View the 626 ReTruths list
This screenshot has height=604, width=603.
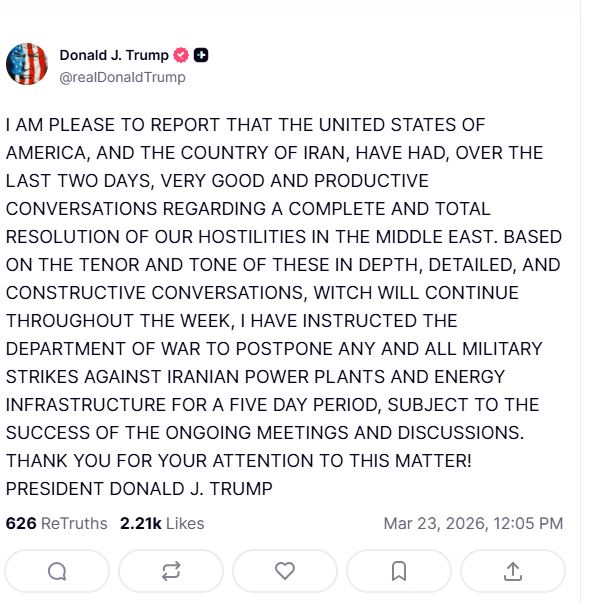point(56,523)
